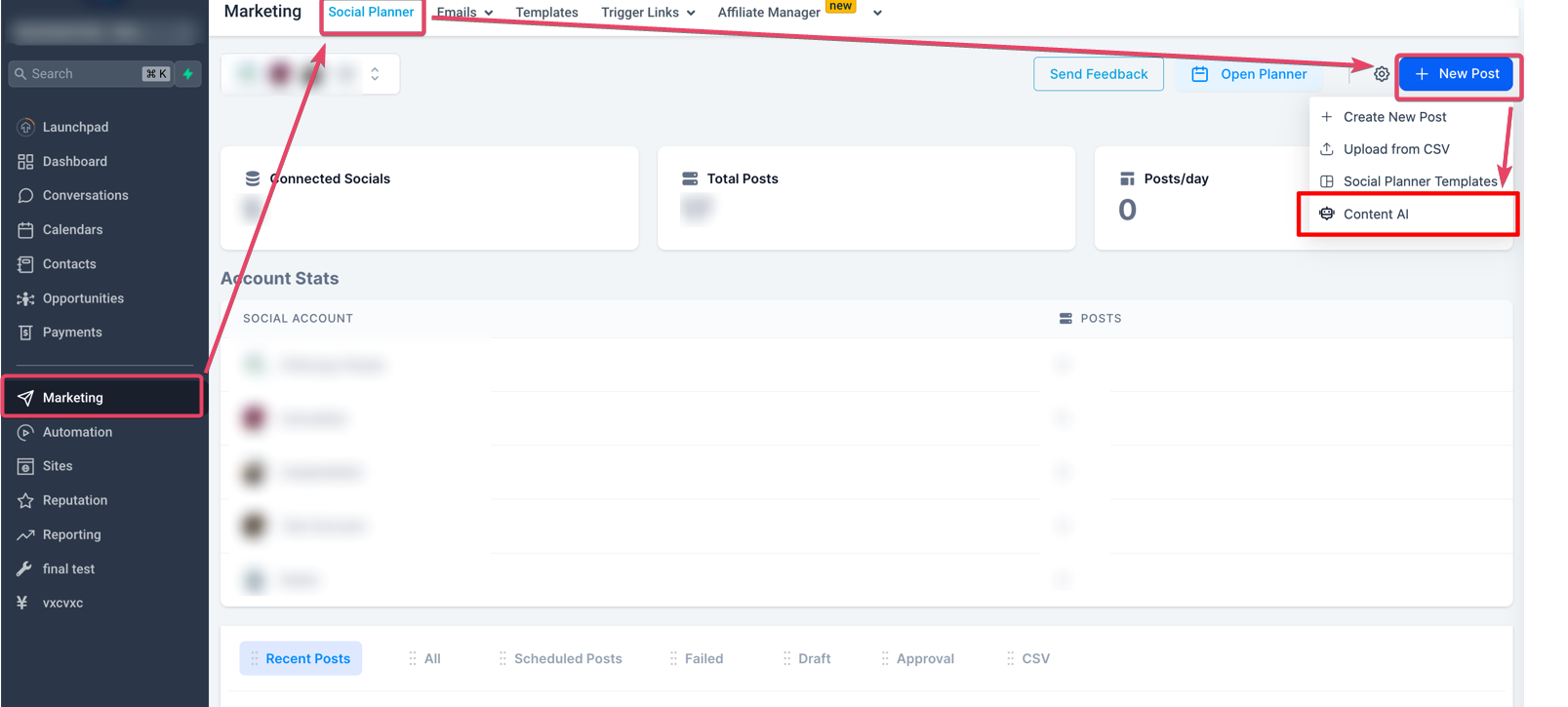Click the Posts/day value 0
The height and width of the screenshot is (707, 1568).
pyautogui.click(x=1127, y=210)
